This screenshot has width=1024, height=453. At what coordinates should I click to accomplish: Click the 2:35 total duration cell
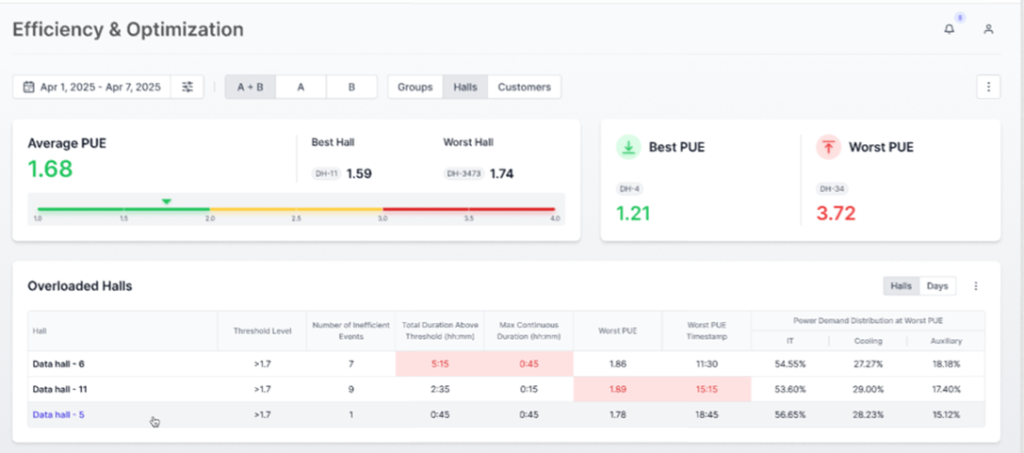(440, 389)
